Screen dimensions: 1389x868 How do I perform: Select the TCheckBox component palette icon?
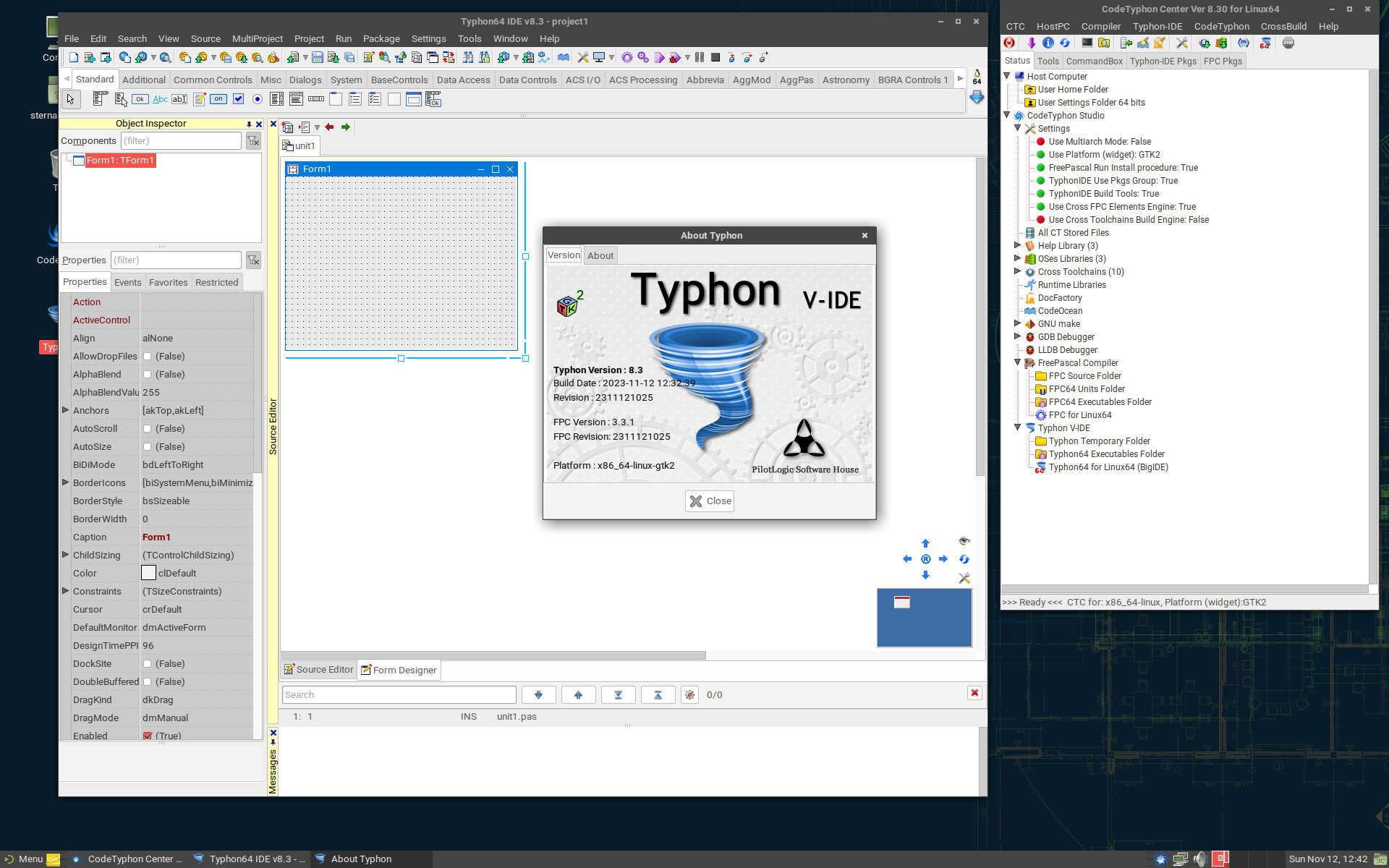pos(238,99)
